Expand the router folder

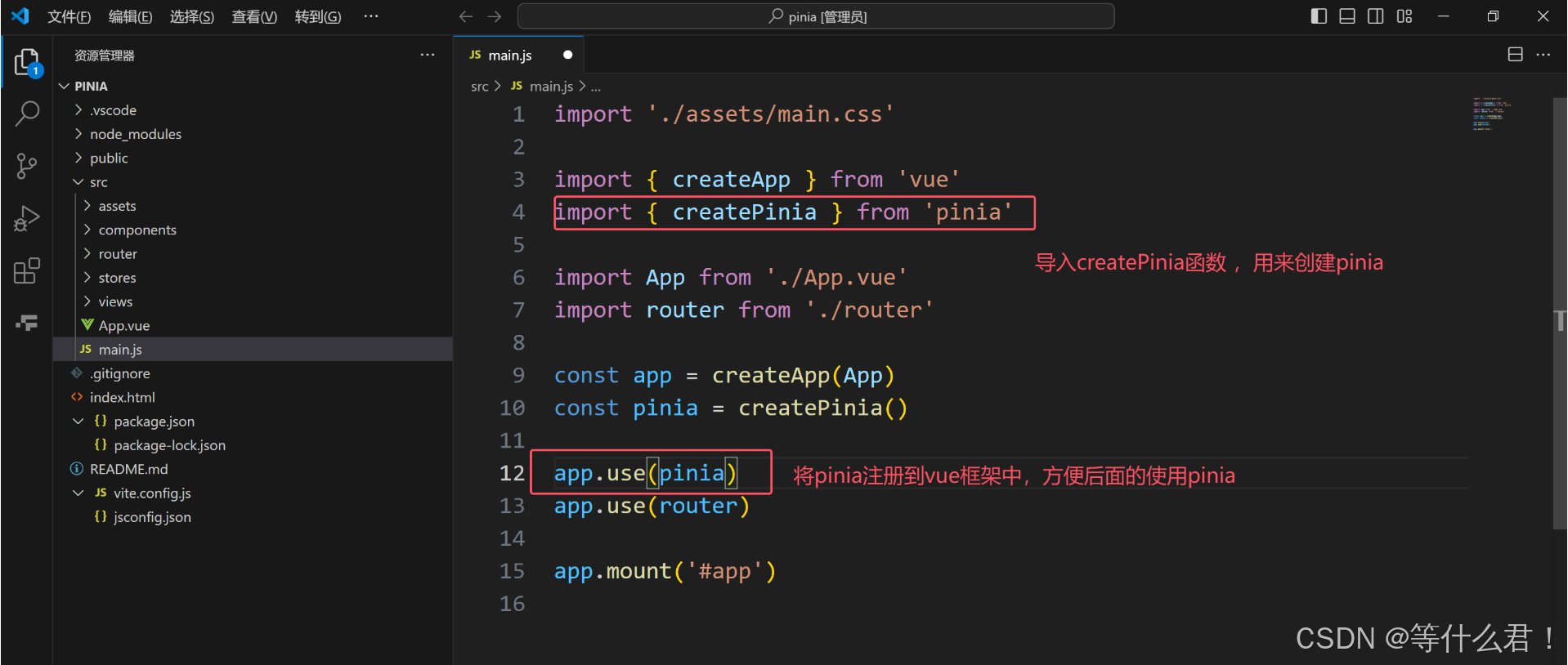[x=87, y=253]
